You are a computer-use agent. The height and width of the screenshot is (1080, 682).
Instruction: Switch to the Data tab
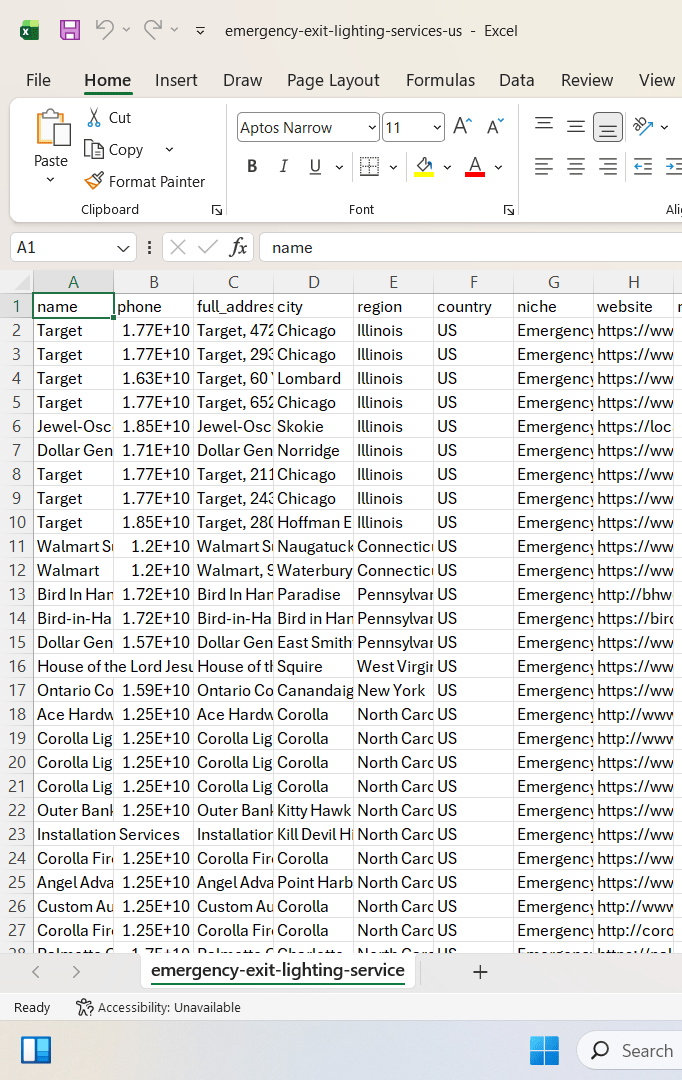pos(517,81)
